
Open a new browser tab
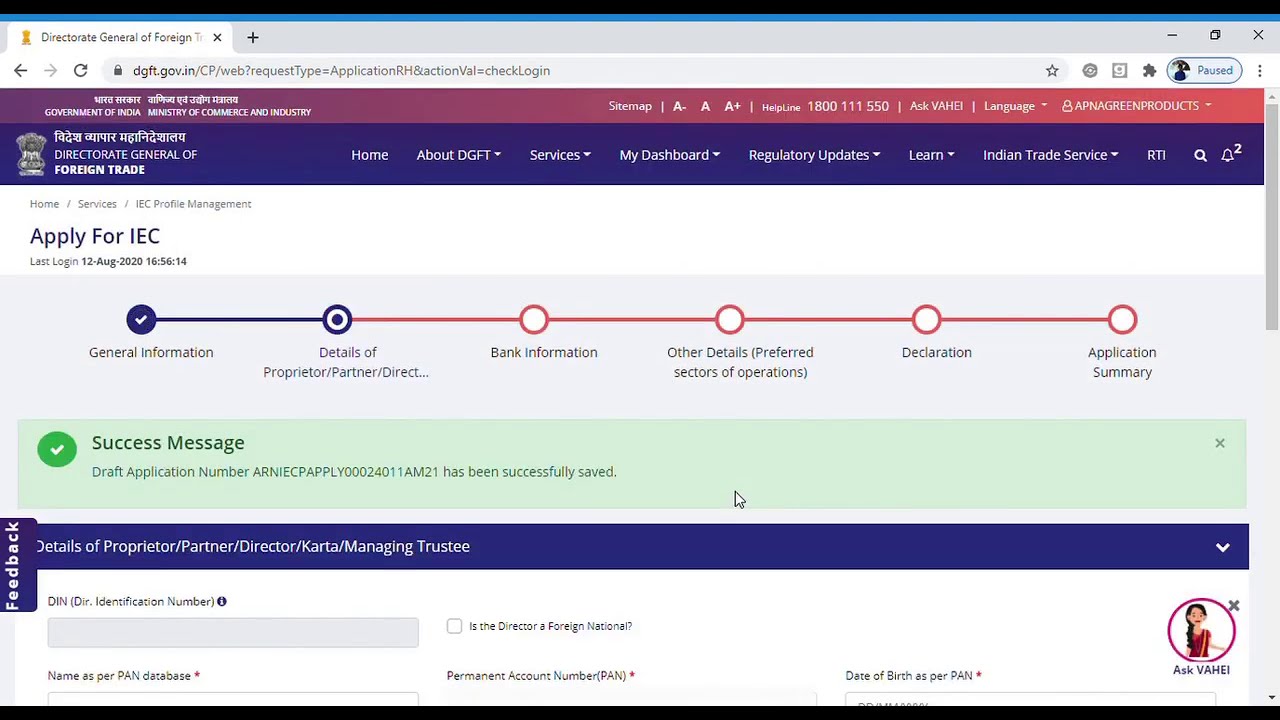(253, 37)
